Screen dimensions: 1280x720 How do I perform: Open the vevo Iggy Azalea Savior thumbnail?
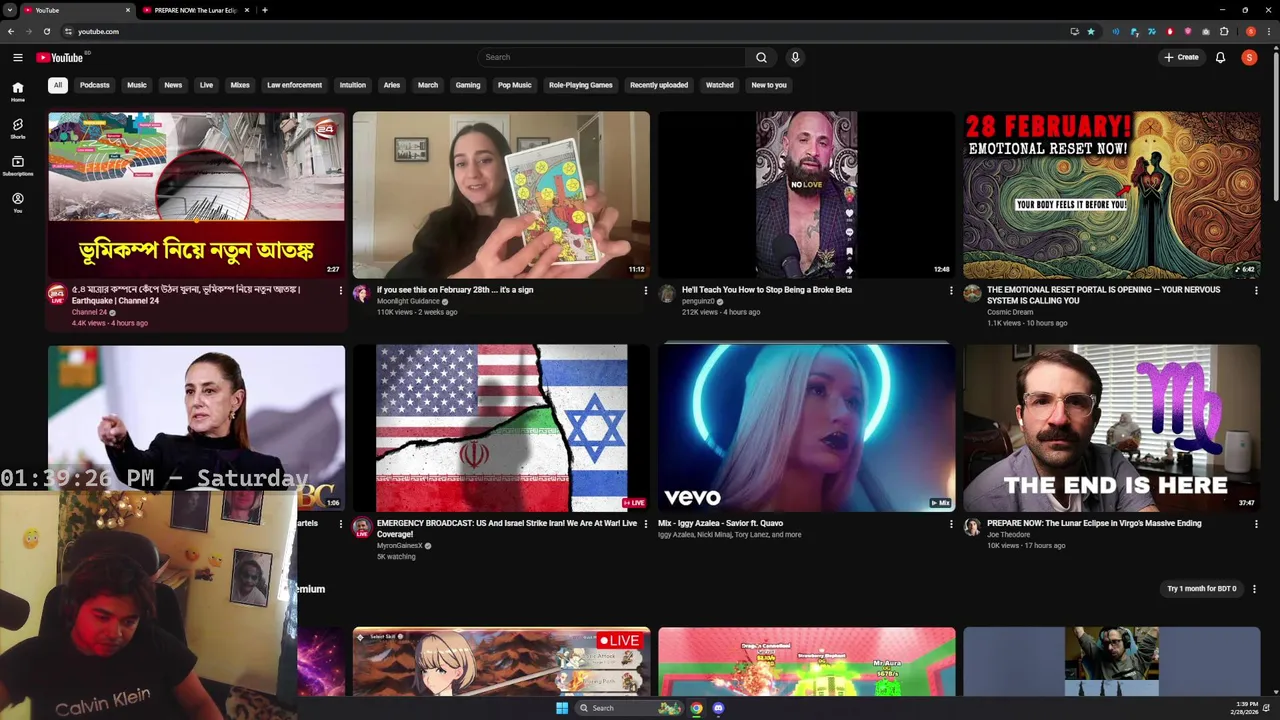[x=807, y=428]
